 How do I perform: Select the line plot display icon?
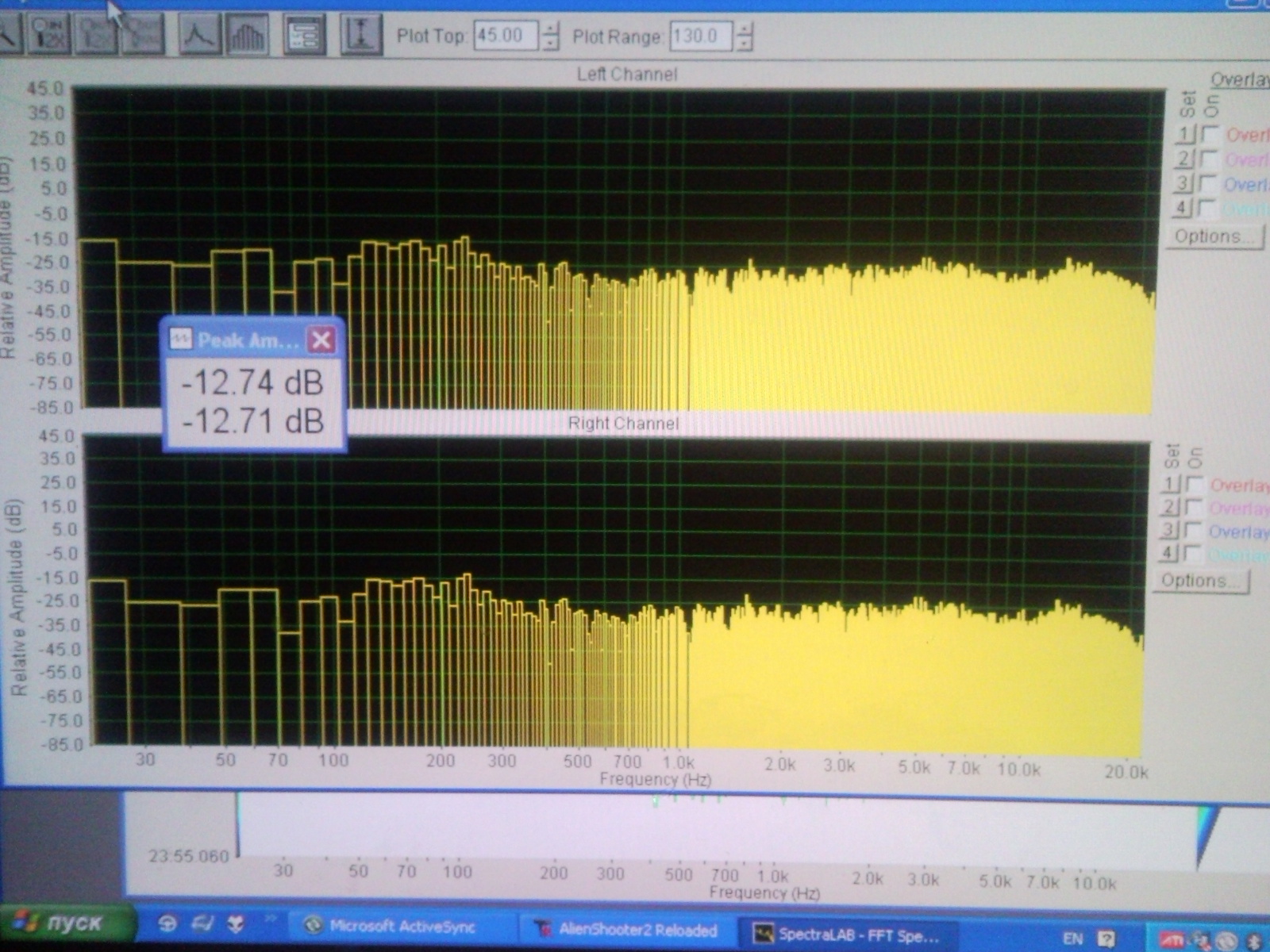tap(198, 36)
